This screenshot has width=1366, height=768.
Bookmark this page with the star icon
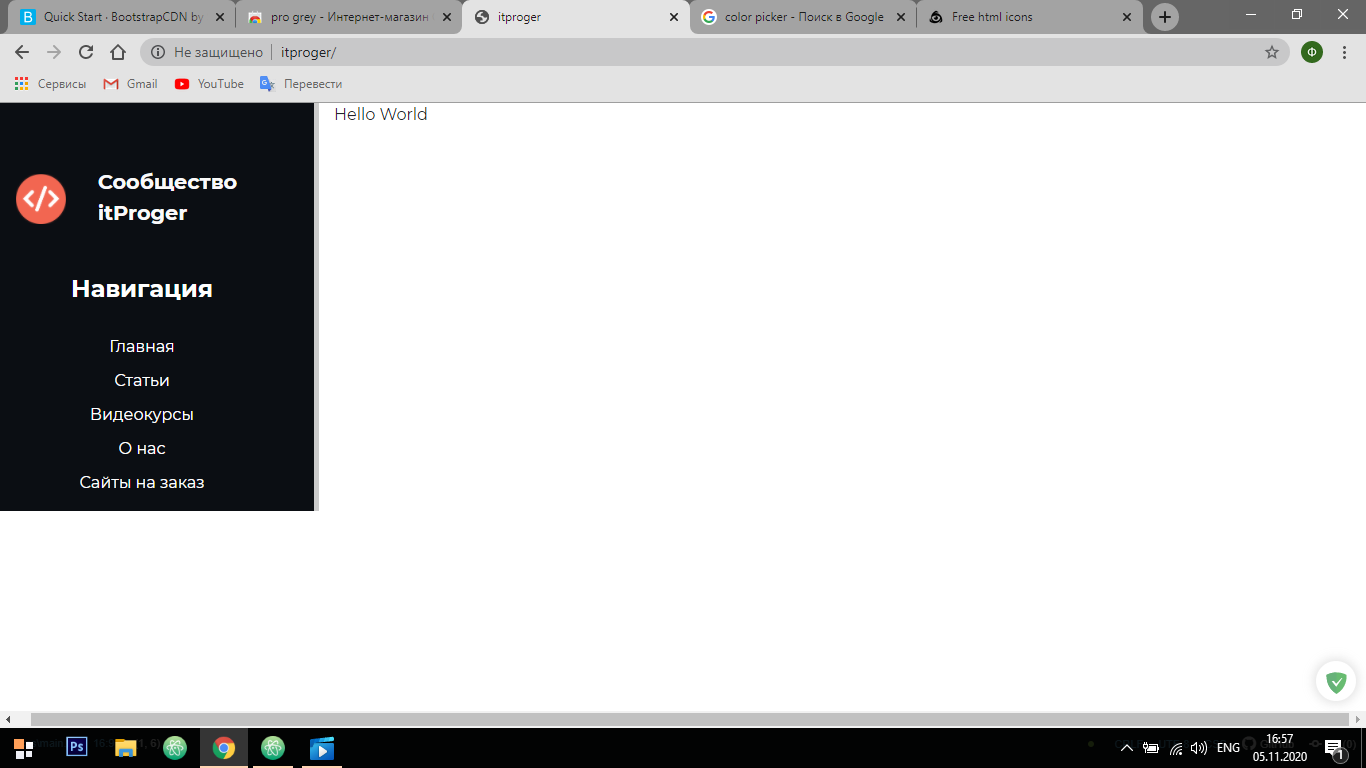(x=1272, y=52)
